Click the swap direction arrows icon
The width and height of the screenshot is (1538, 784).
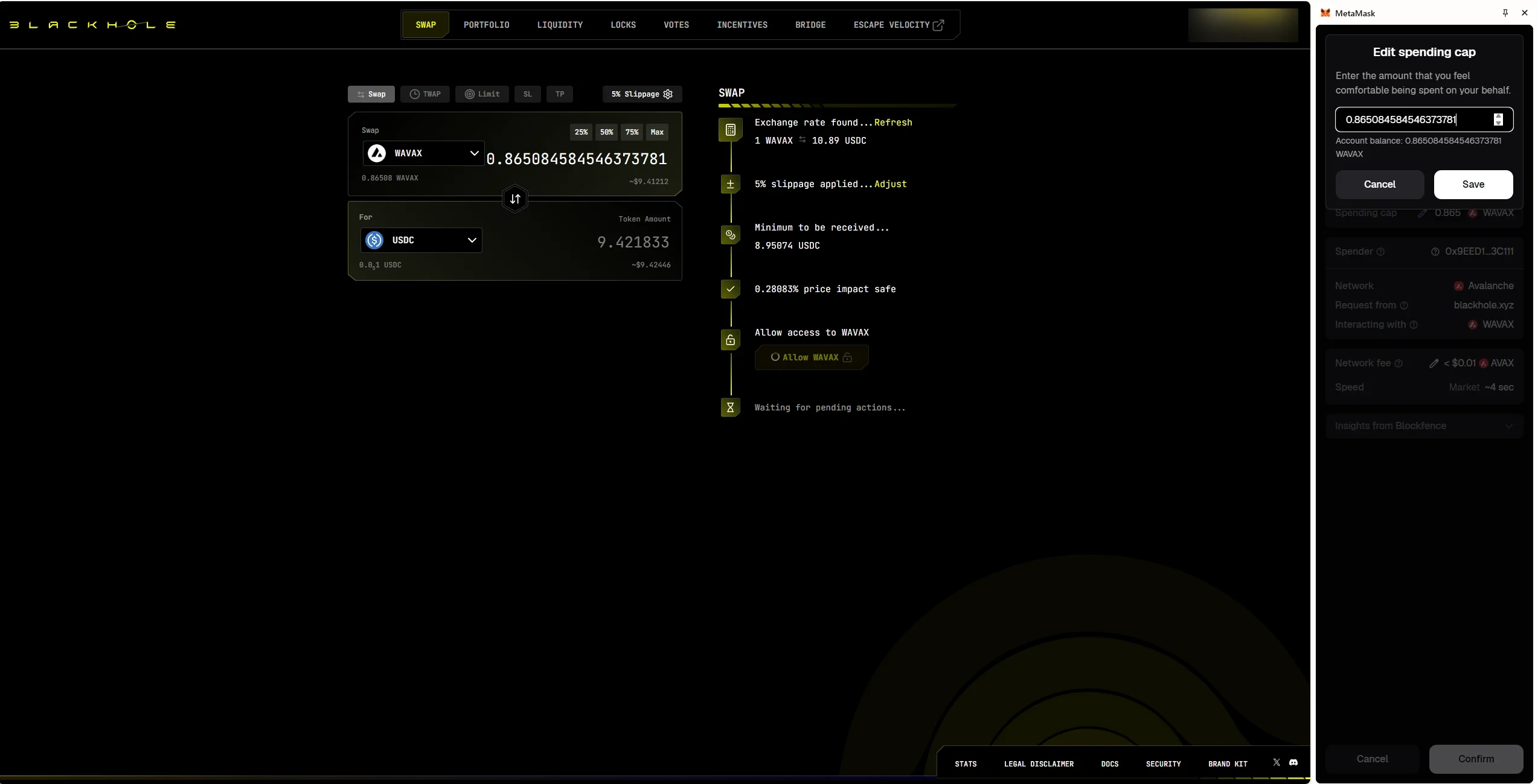coord(515,199)
